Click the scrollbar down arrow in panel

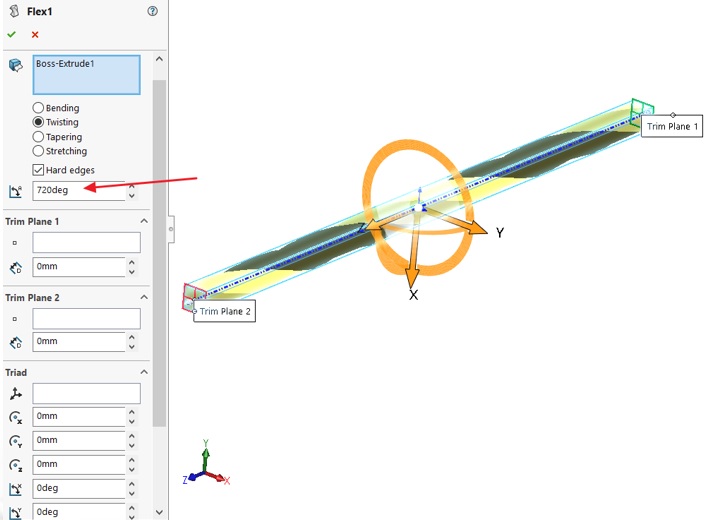click(159, 512)
